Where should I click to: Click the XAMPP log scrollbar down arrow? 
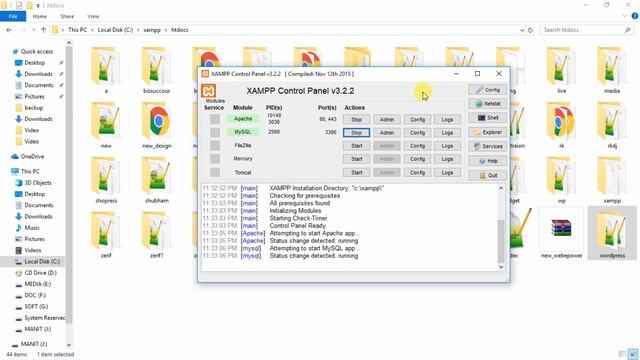click(x=501, y=267)
